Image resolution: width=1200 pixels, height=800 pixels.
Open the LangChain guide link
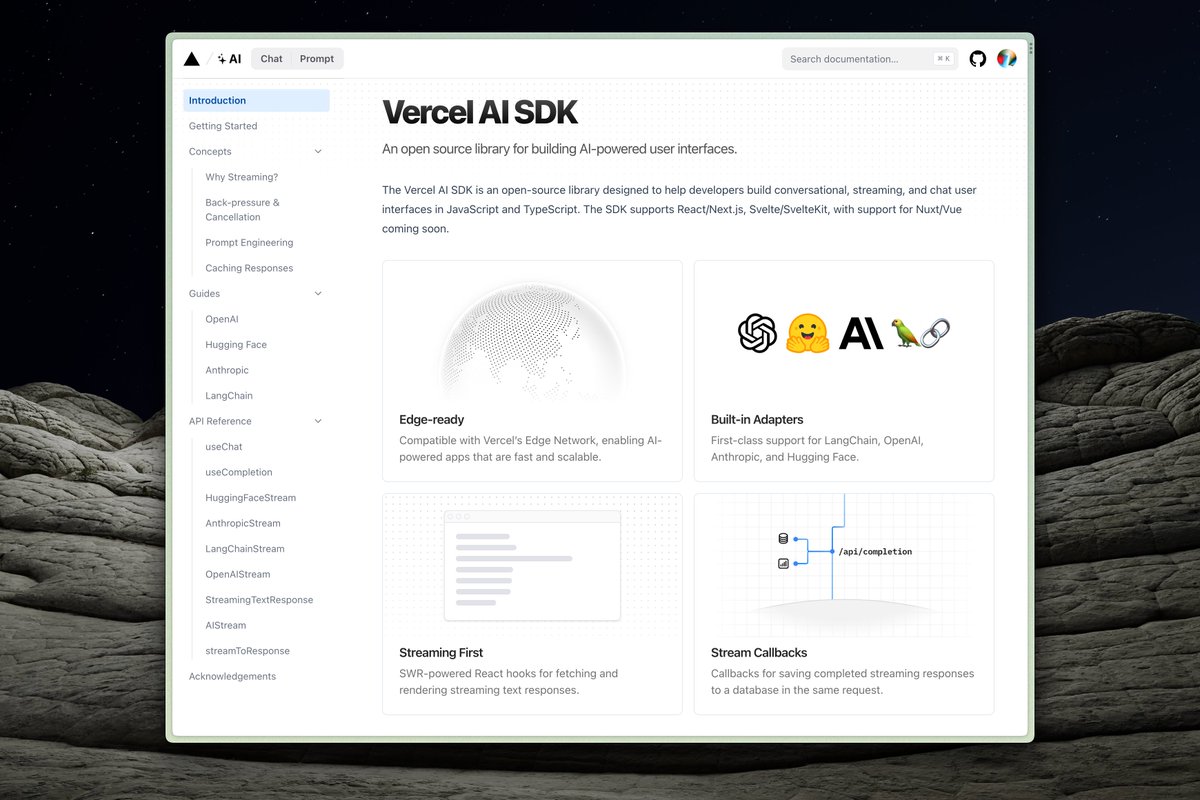point(229,396)
